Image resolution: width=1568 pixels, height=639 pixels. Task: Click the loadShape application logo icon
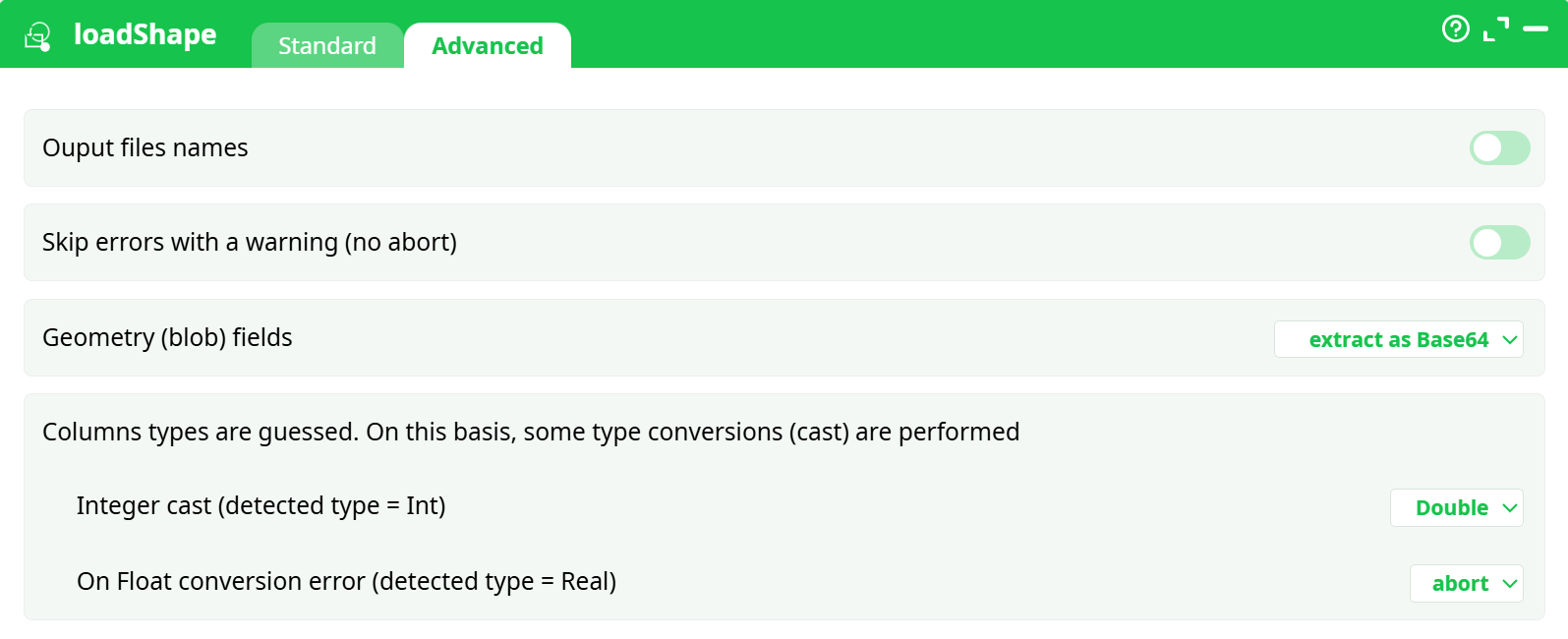(x=35, y=33)
